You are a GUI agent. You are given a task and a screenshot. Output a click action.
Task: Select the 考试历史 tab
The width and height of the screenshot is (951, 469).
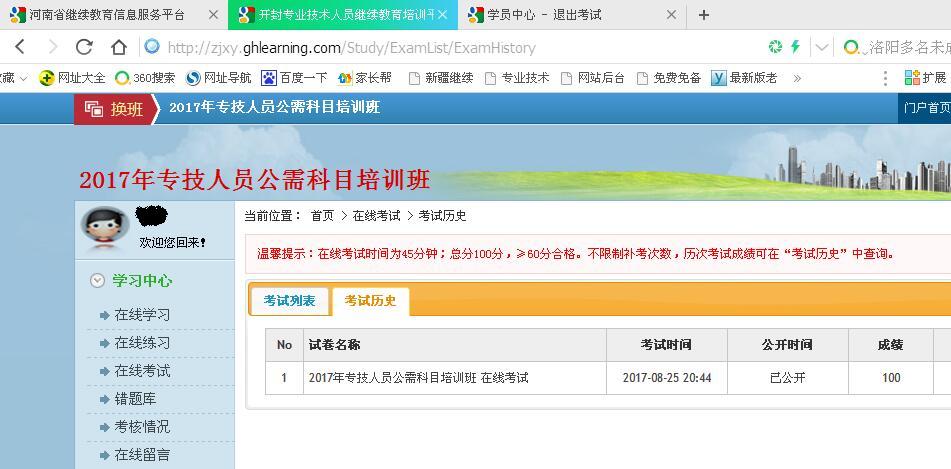tap(370, 301)
